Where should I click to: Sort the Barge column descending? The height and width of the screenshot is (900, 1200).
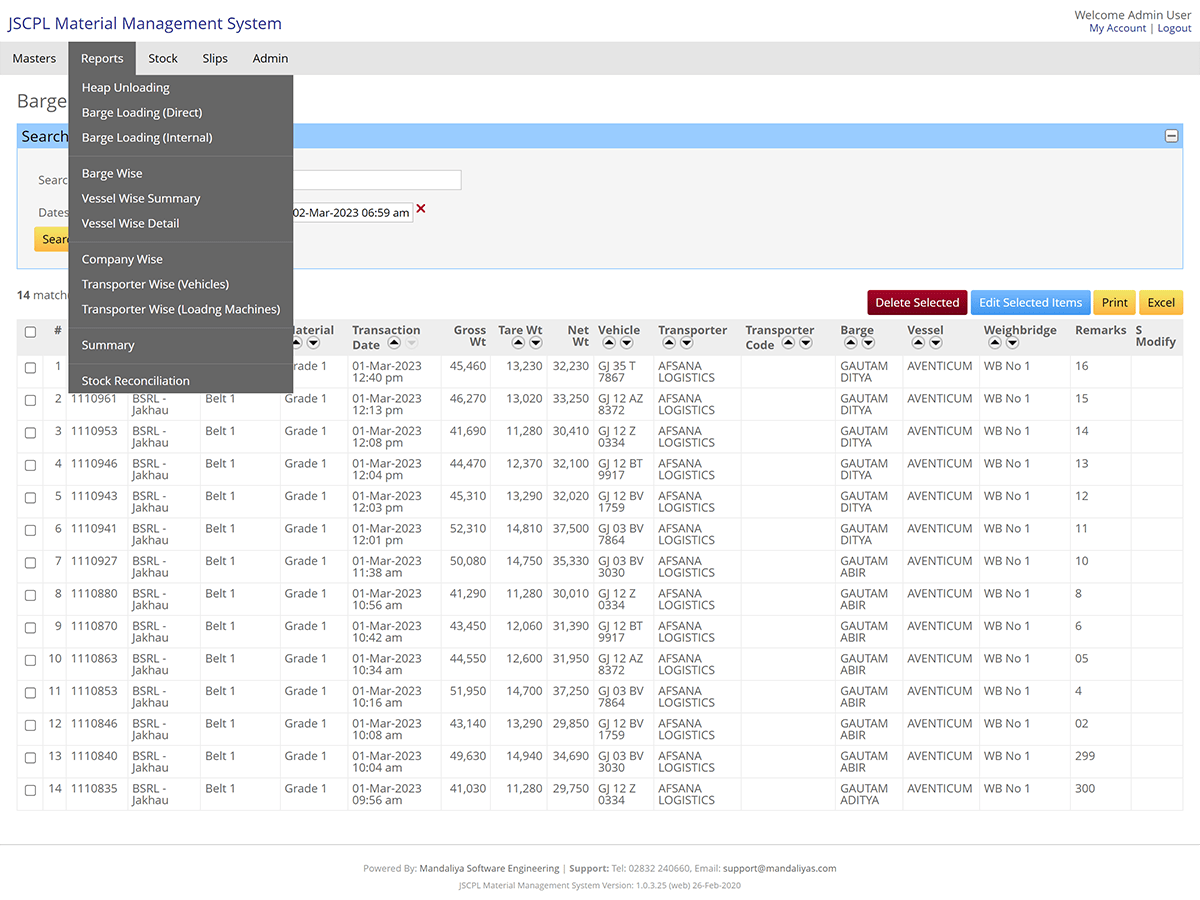pos(867,342)
